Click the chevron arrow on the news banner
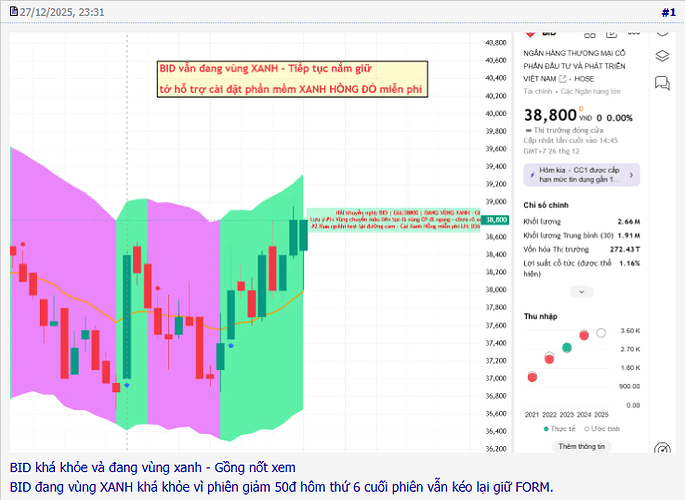This screenshot has width=685, height=500. (x=631, y=175)
